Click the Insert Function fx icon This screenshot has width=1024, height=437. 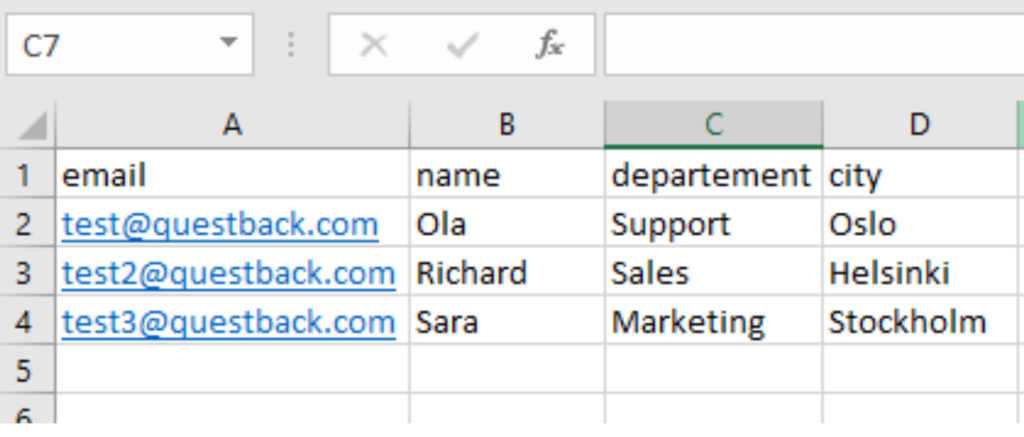pos(550,45)
